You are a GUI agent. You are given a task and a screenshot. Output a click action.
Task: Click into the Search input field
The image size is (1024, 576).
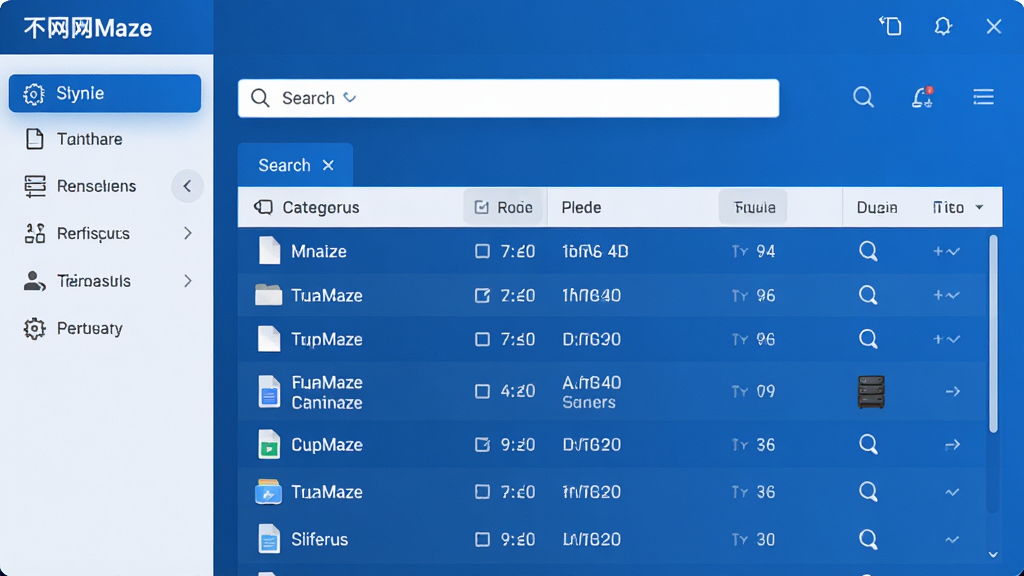point(508,98)
